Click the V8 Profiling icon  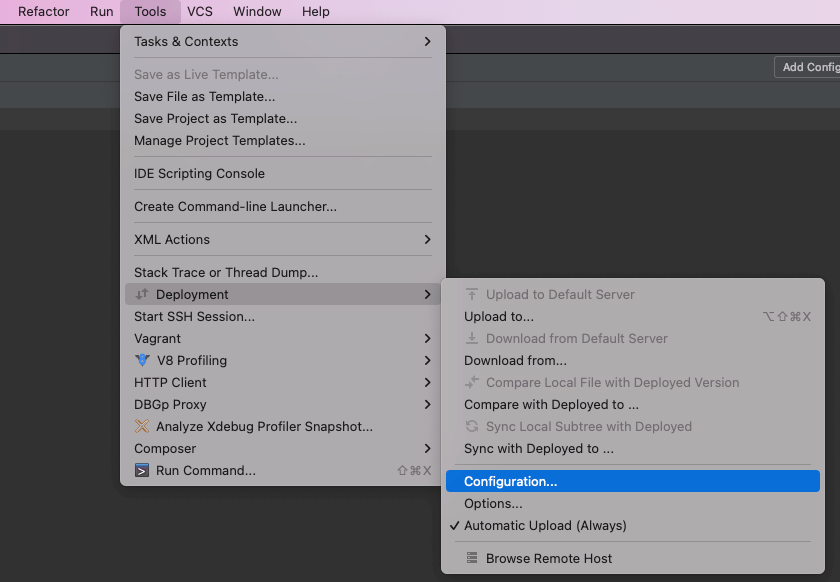142,360
